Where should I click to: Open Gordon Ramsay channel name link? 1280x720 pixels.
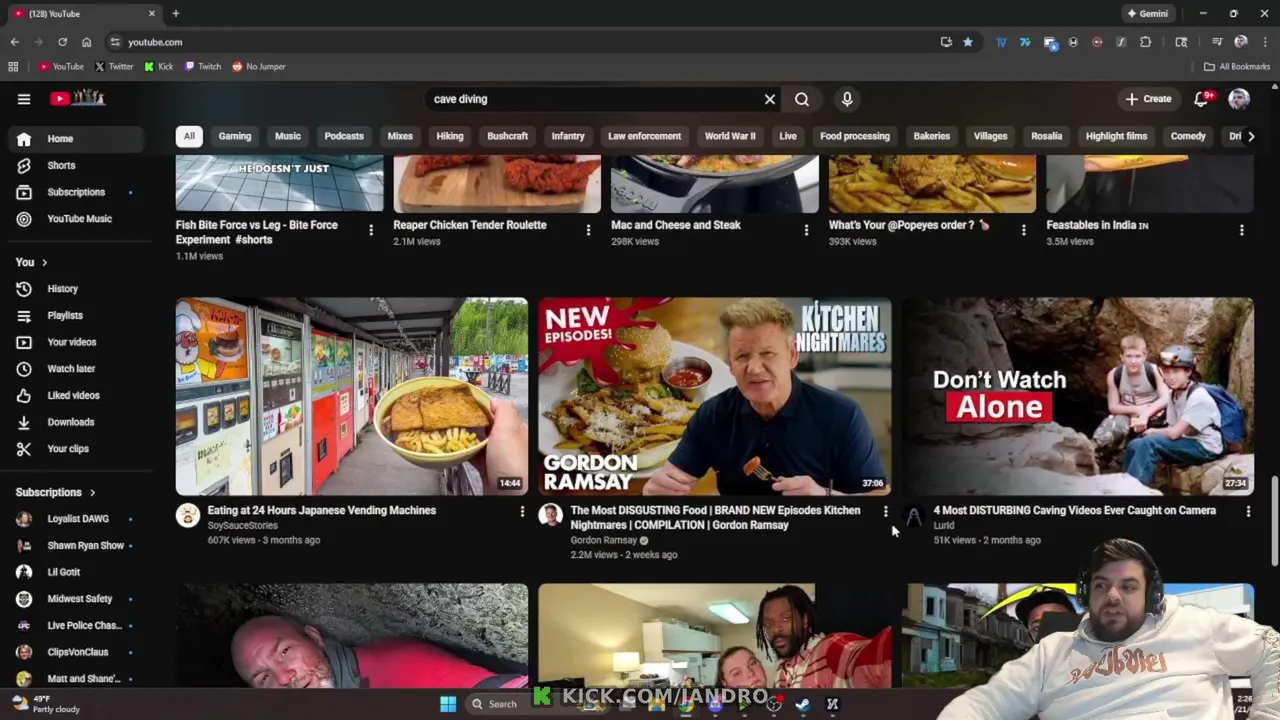(603, 540)
